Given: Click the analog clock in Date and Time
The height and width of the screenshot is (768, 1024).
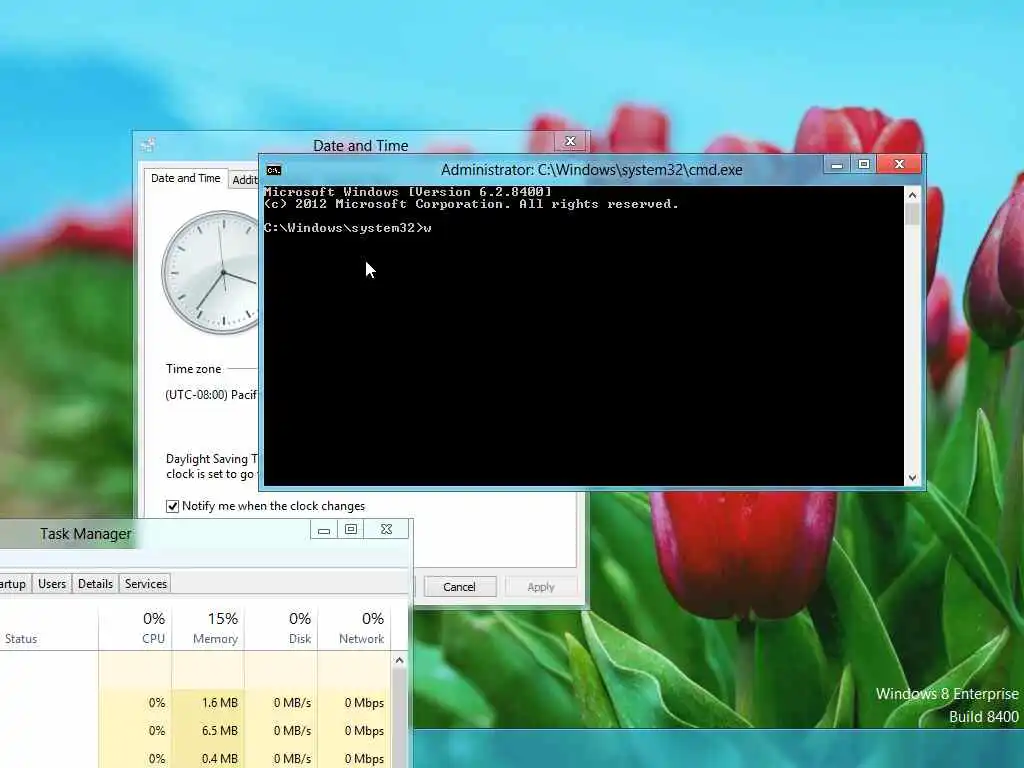Looking at the screenshot, I should coord(210,272).
